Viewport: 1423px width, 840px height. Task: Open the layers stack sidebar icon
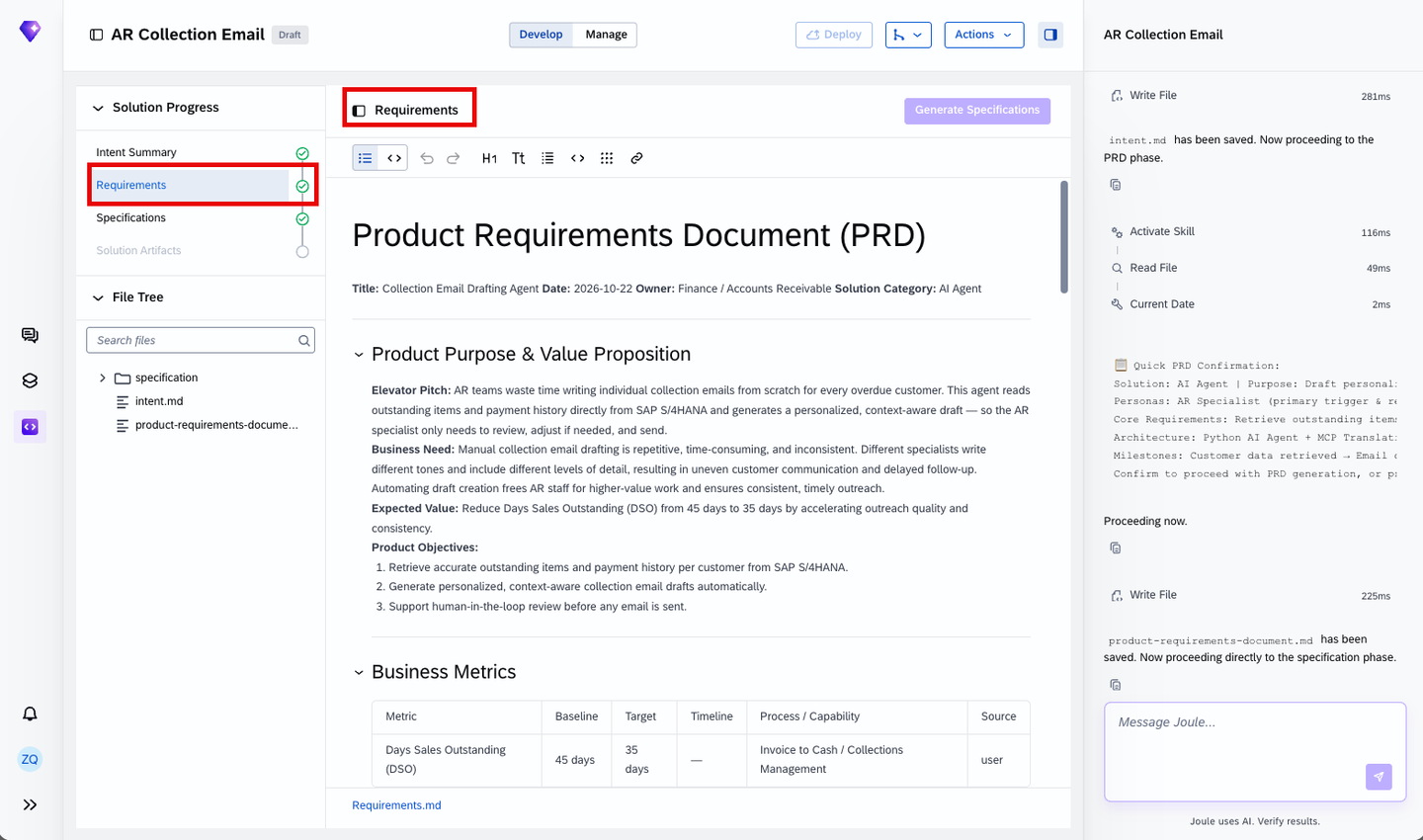coord(30,380)
